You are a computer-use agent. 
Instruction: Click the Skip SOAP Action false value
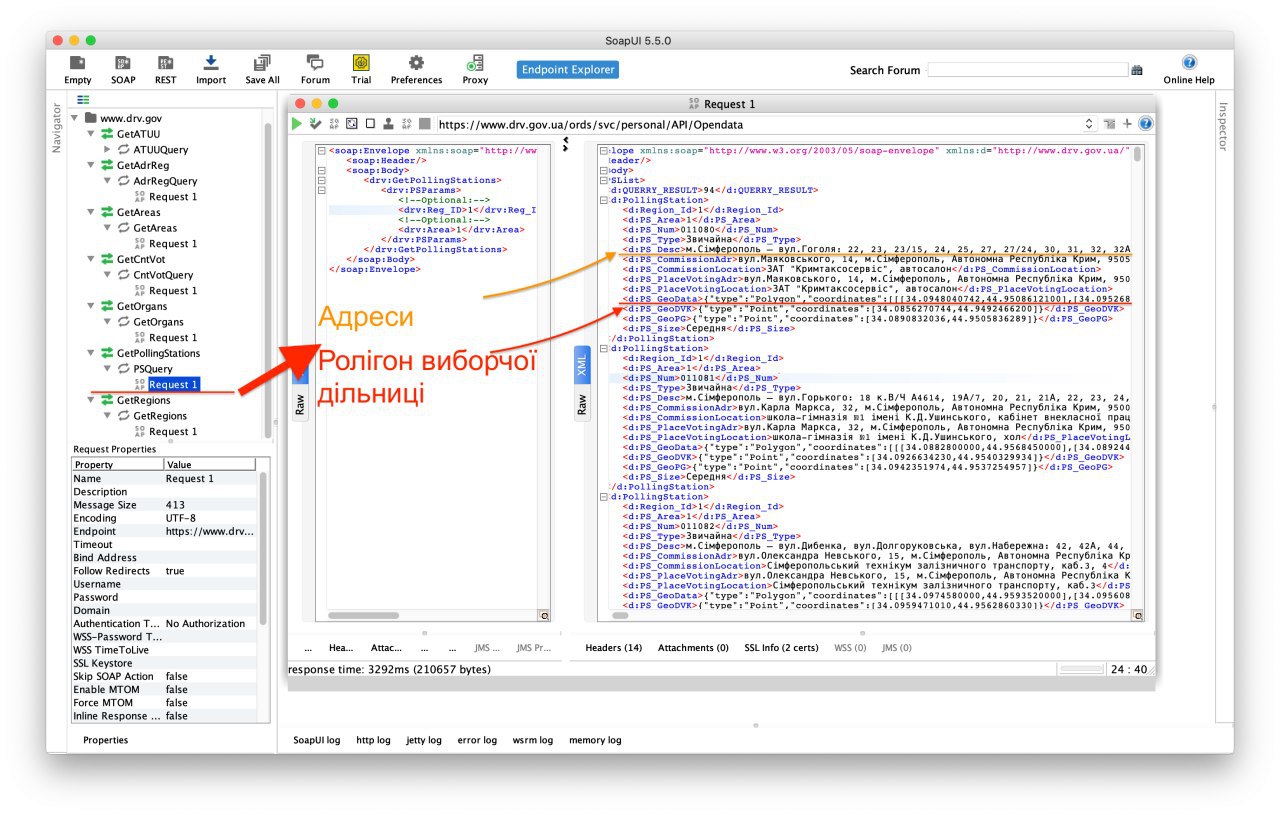211,677
